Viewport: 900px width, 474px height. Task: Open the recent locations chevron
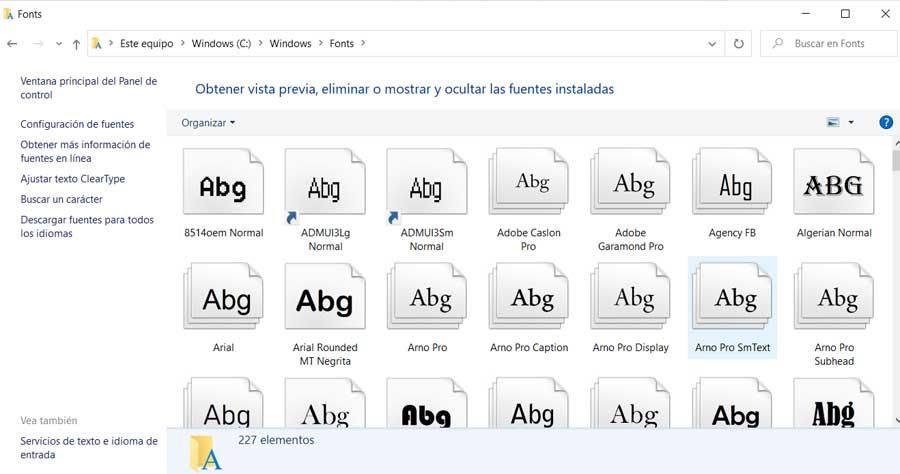[59, 44]
